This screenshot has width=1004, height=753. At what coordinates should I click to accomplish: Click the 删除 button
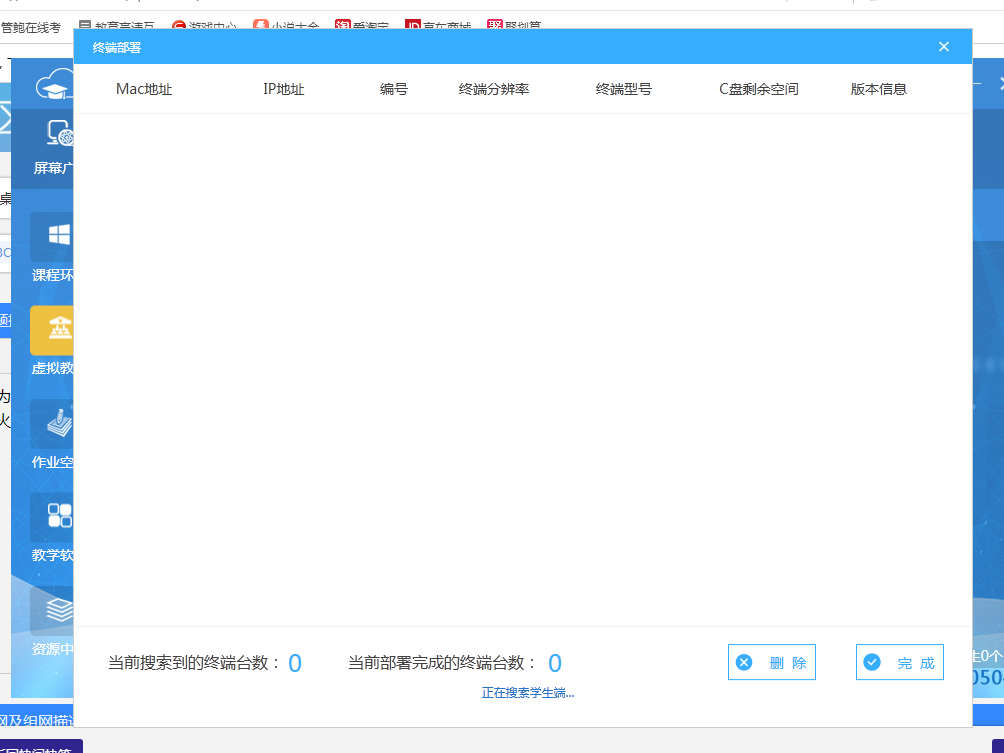pyautogui.click(x=772, y=662)
